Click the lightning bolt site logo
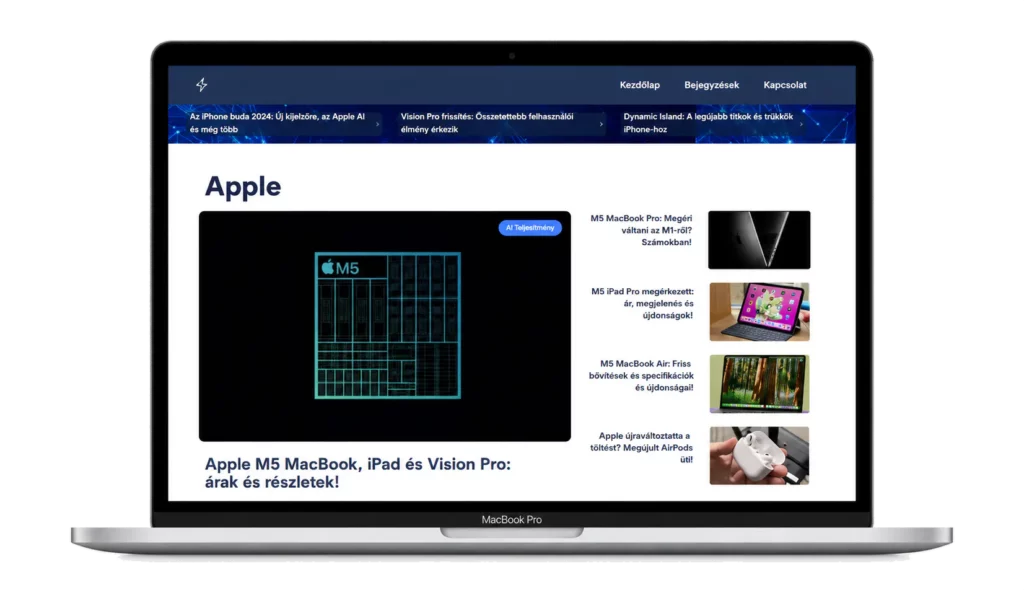This screenshot has width=1024, height=590. pyautogui.click(x=202, y=84)
